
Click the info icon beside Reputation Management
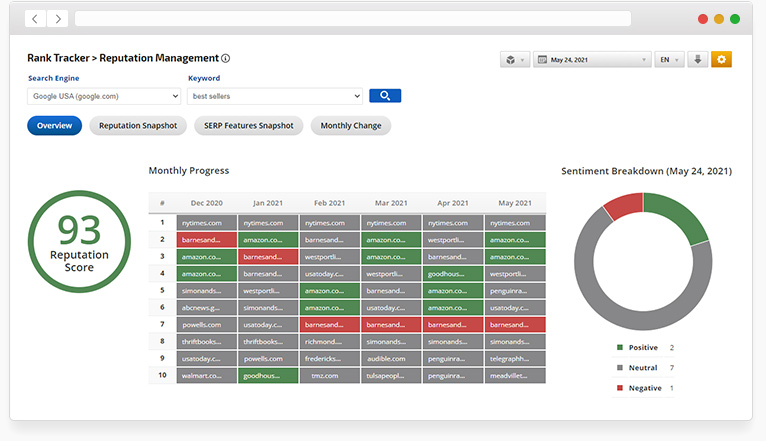pyautogui.click(x=226, y=59)
